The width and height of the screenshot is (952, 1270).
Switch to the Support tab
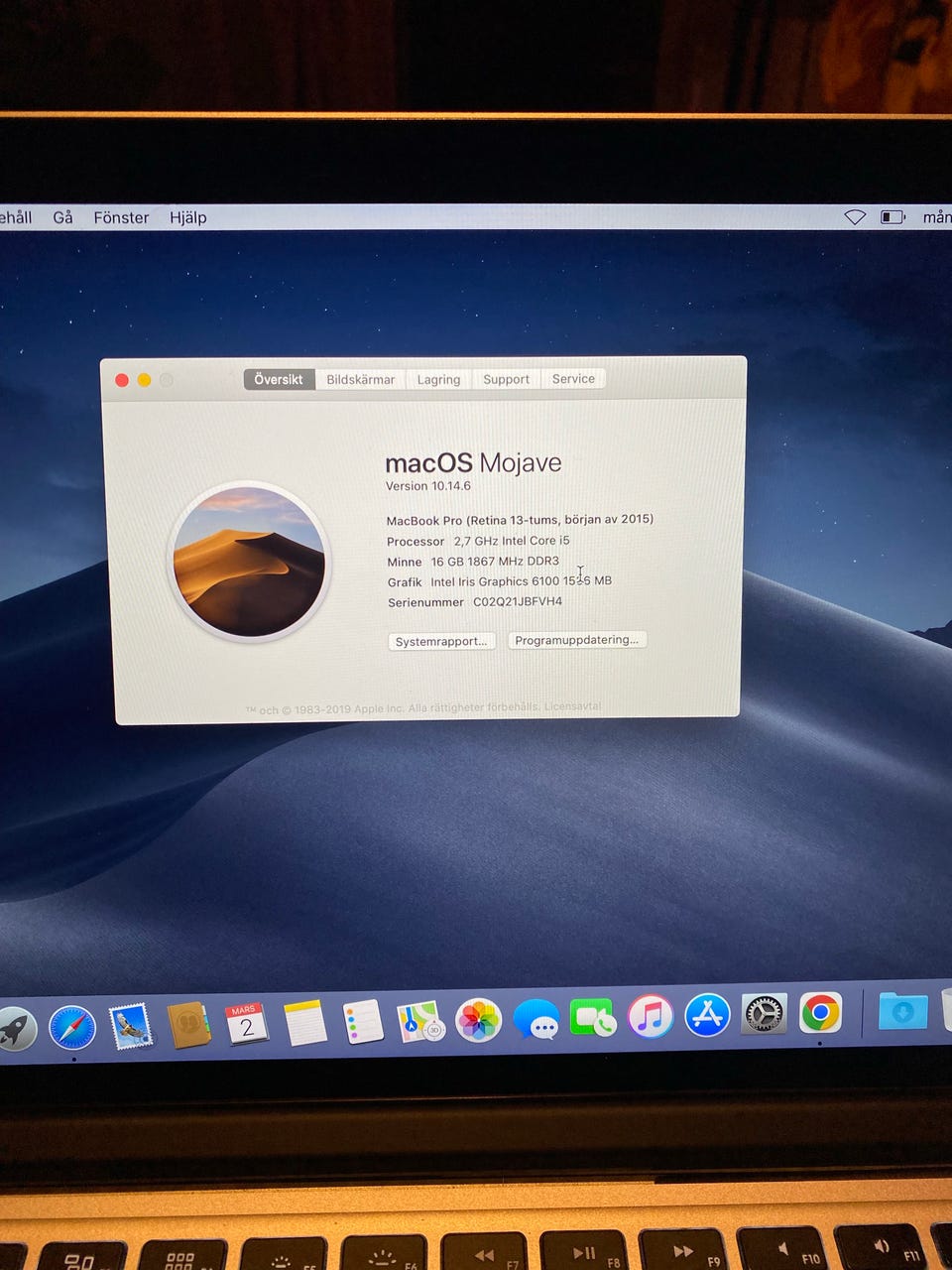click(x=506, y=379)
